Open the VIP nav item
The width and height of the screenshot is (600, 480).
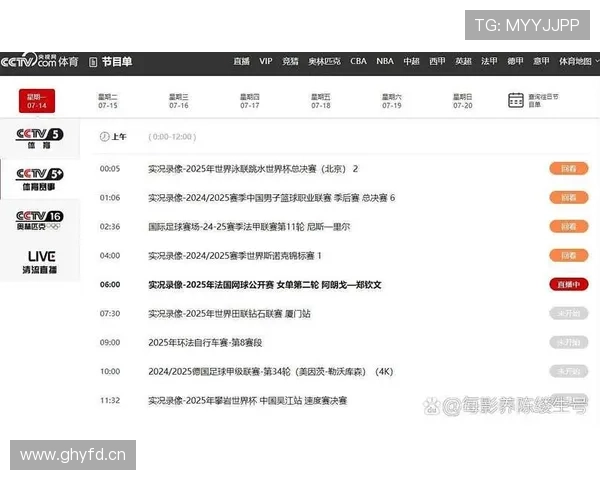[x=266, y=61]
